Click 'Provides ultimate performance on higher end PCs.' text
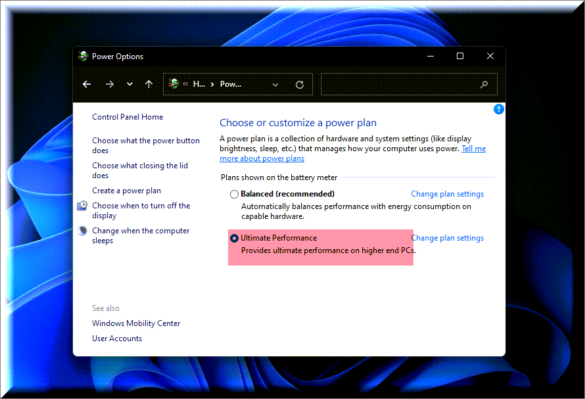The width and height of the screenshot is (585, 399). (328, 250)
